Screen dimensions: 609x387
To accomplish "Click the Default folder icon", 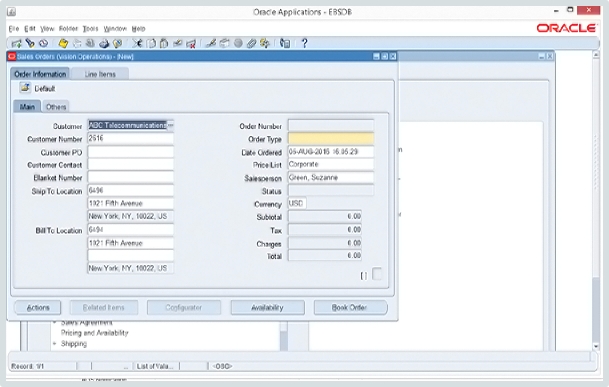I will pyautogui.click(x=25, y=88).
